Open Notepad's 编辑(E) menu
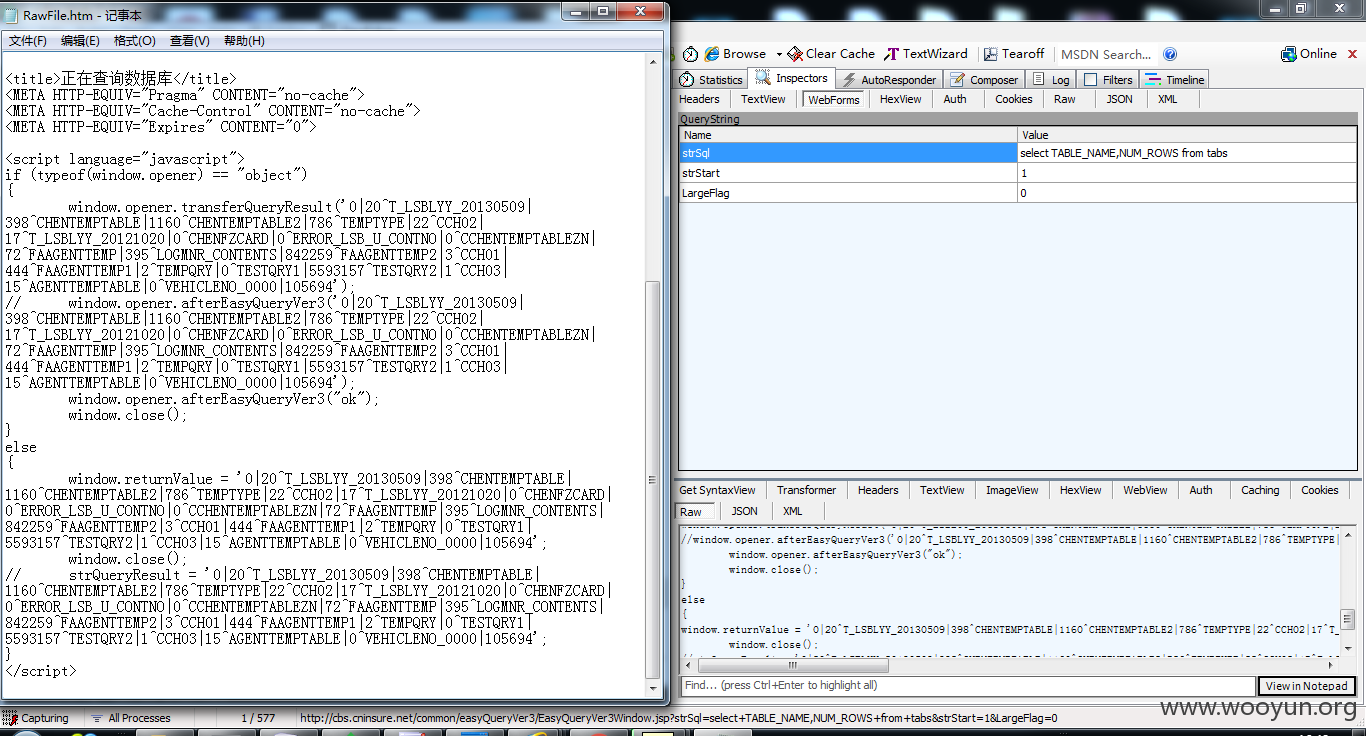The height and width of the screenshot is (736, 1366). pos(80,41)
